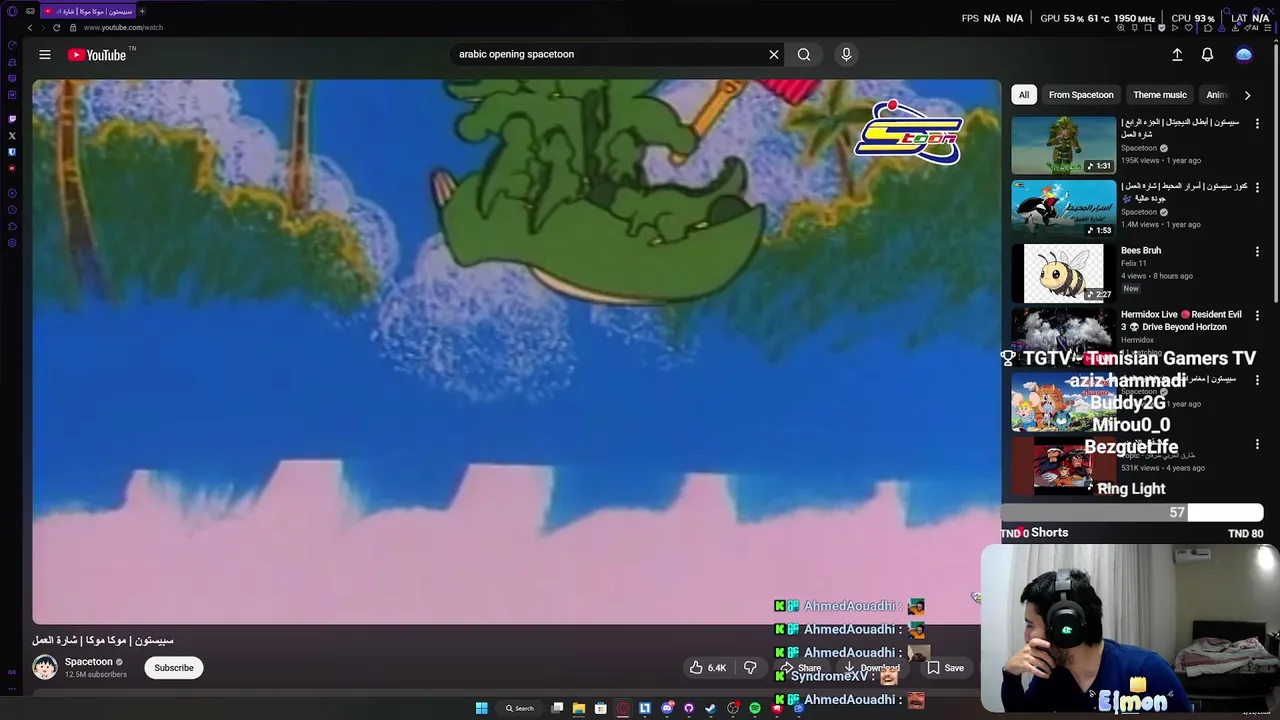Viewport: 1280px width, 720px height.
Task: Open File Explorer from taskbar
Action: point(578,708)
